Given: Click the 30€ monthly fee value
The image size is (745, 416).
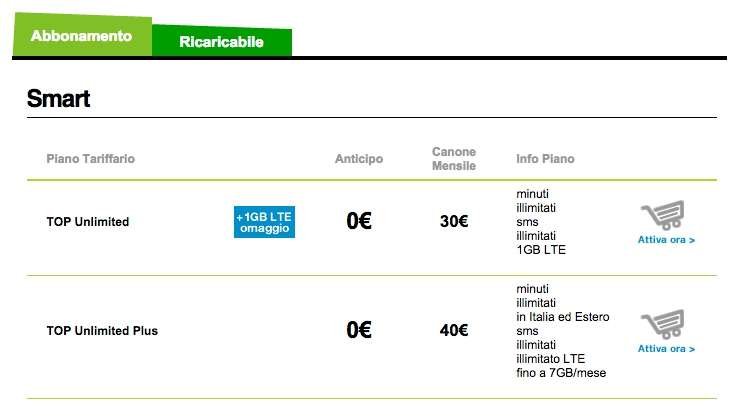Looking at the screenshot, I should click(454, 221).
